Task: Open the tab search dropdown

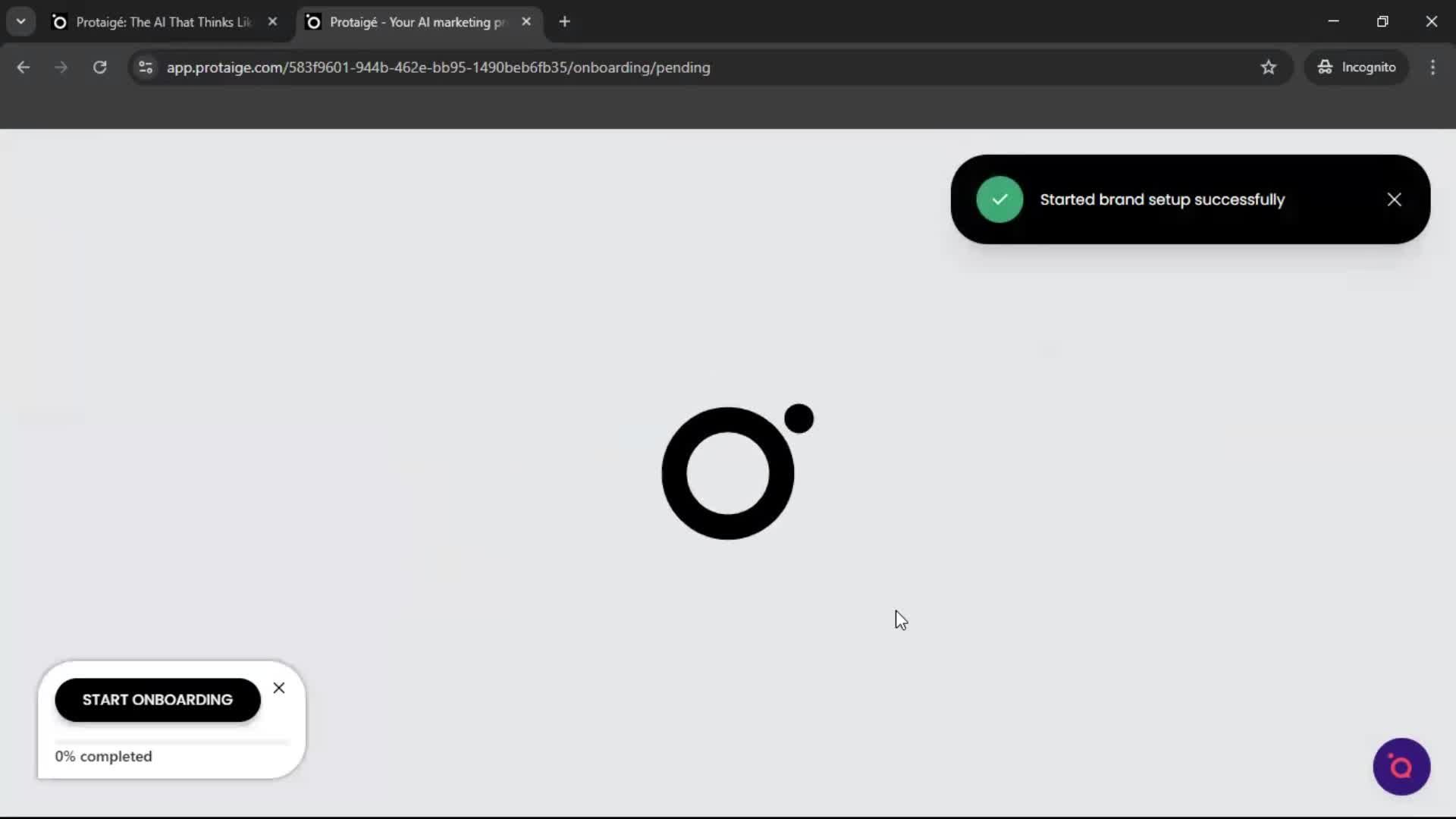Action: tap(20, 21)
